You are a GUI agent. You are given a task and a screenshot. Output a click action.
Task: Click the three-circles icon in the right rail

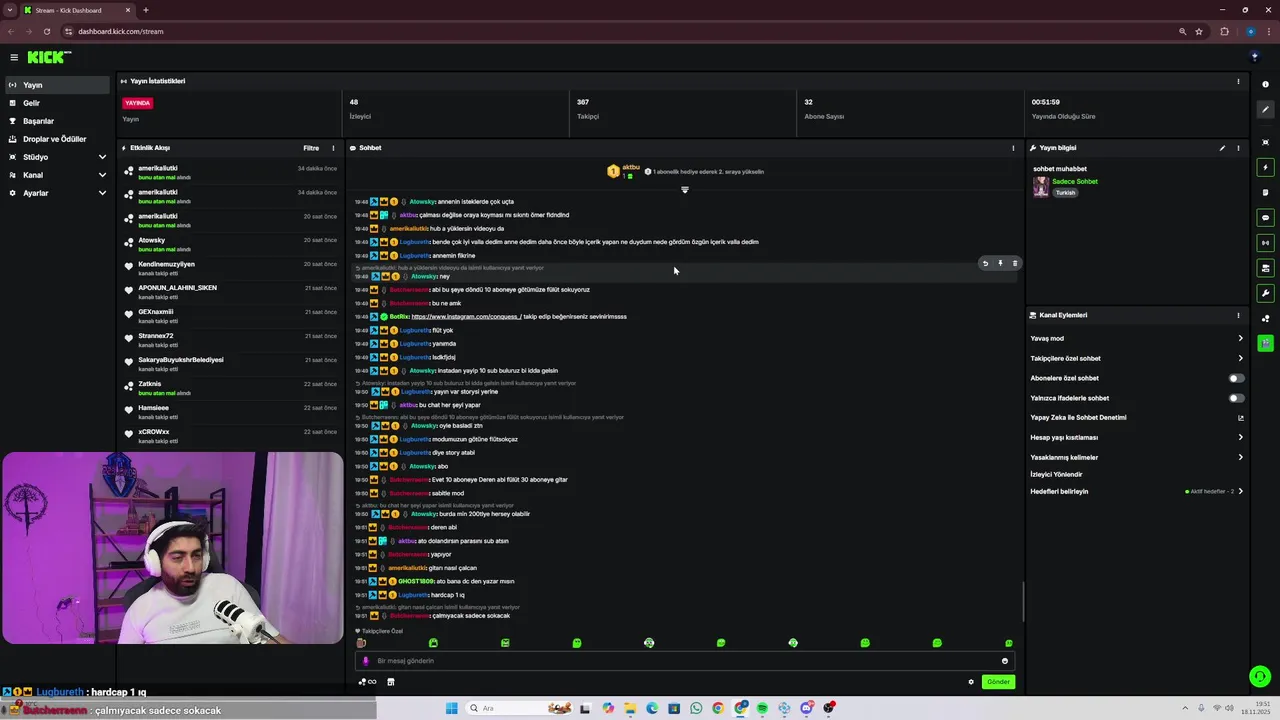click(1265, 318)
